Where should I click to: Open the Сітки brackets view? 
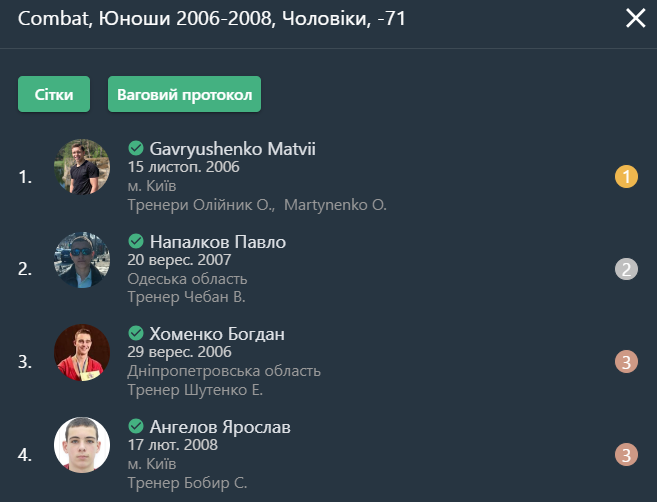[x=54, y=94]
